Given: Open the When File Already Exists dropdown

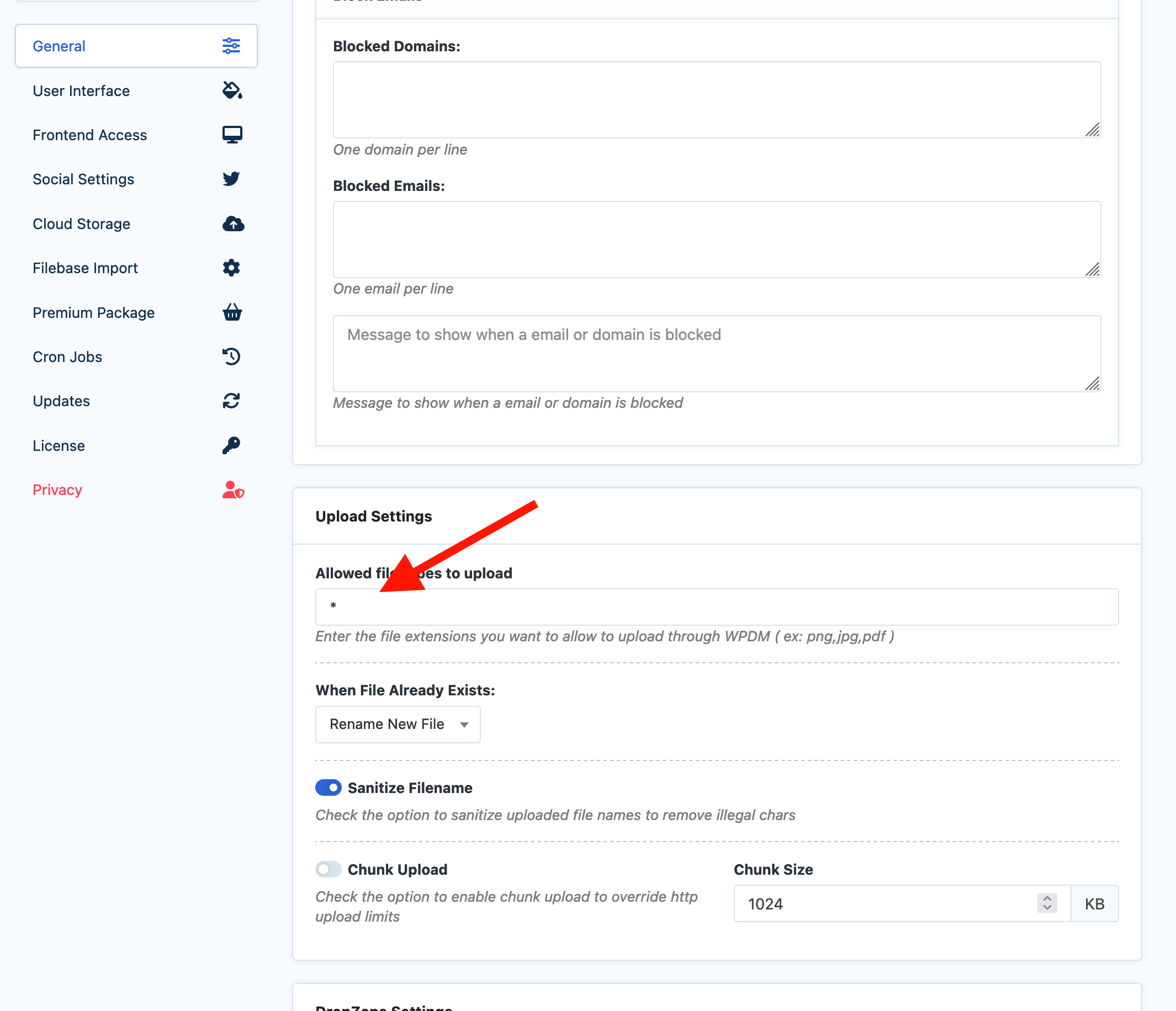Looking at the screenshot, I should click(x=398, y=725).
